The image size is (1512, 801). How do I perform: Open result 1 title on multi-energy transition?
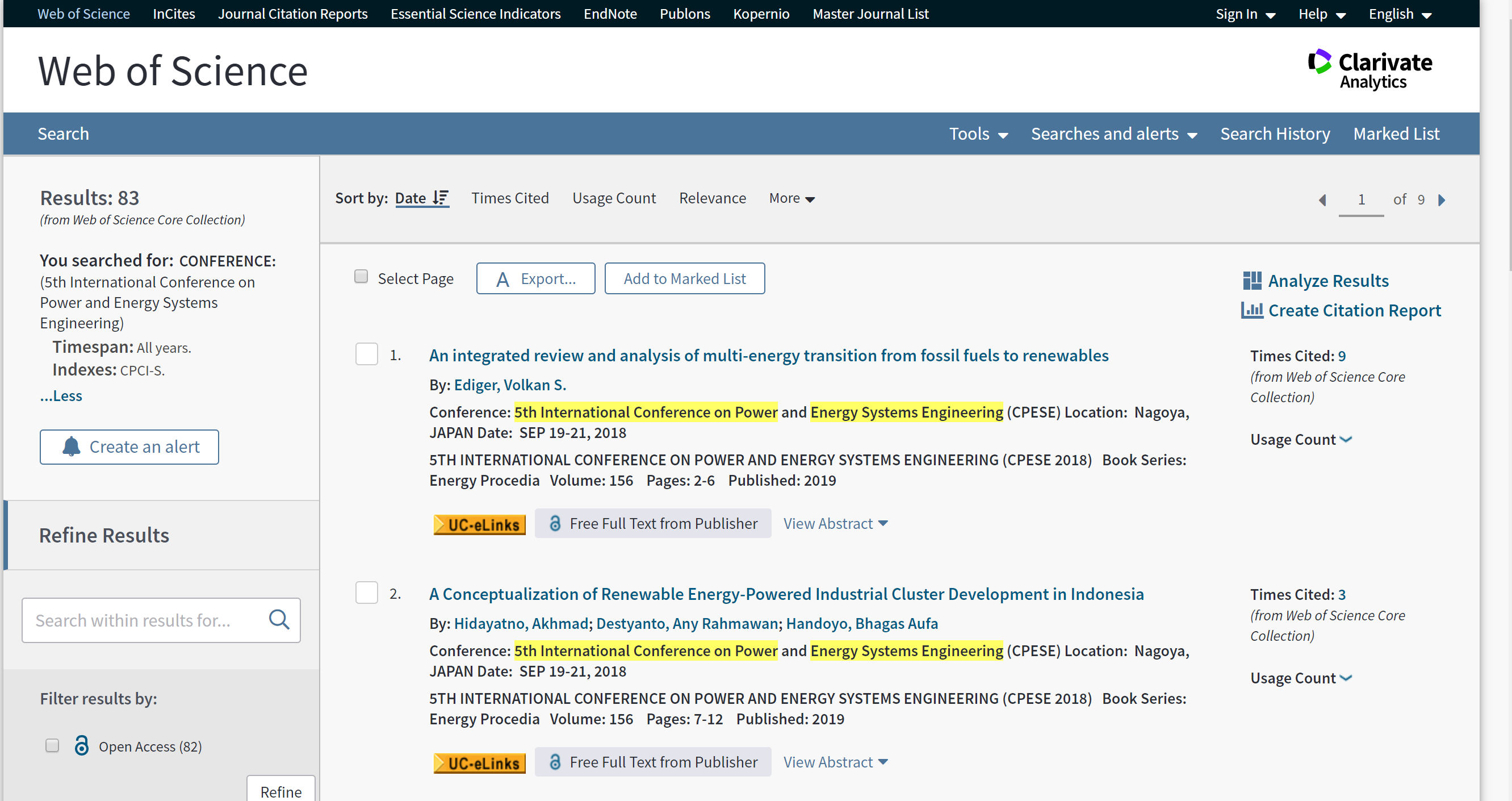point(768,355)
